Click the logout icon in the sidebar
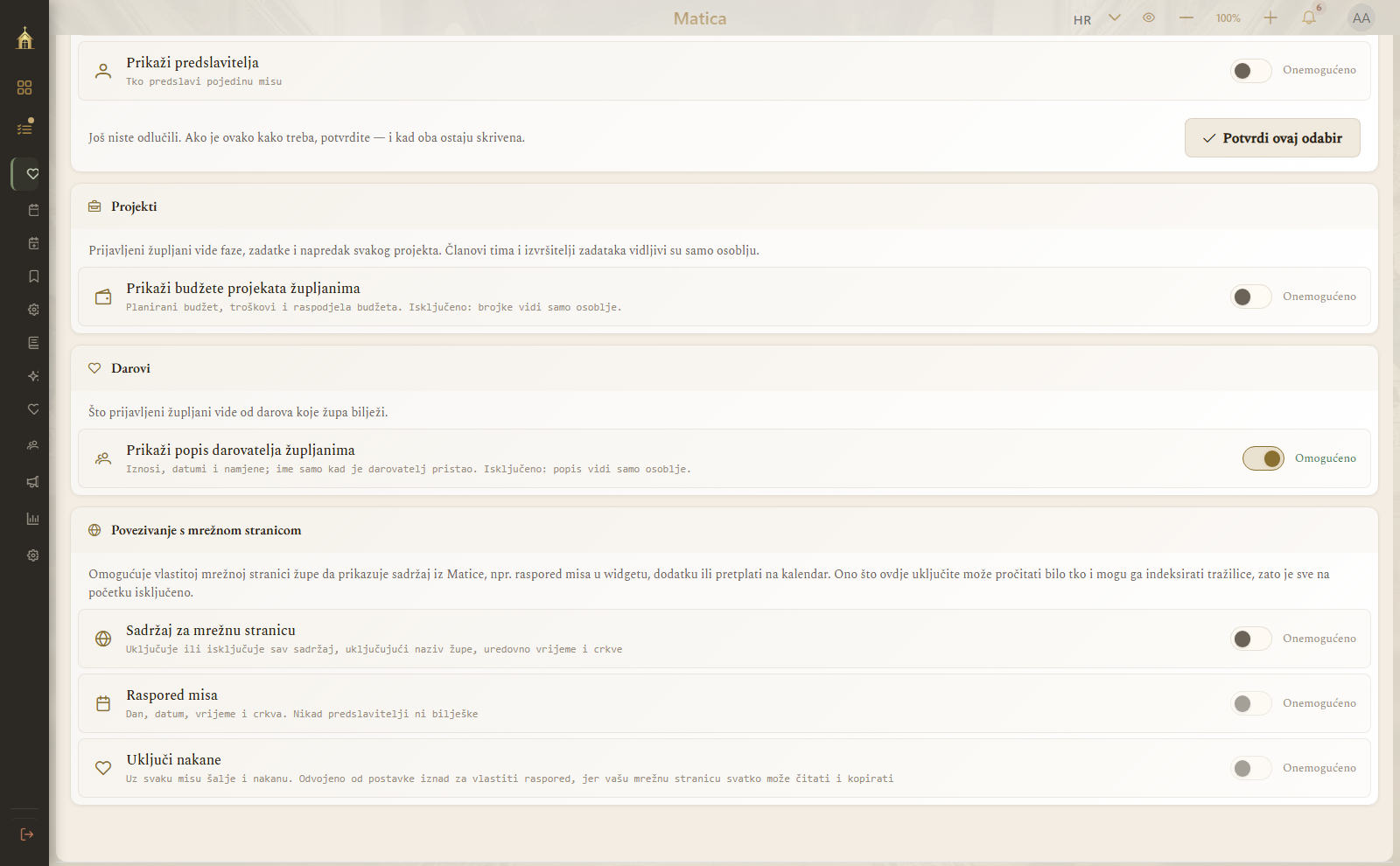 tap(27, 835)
